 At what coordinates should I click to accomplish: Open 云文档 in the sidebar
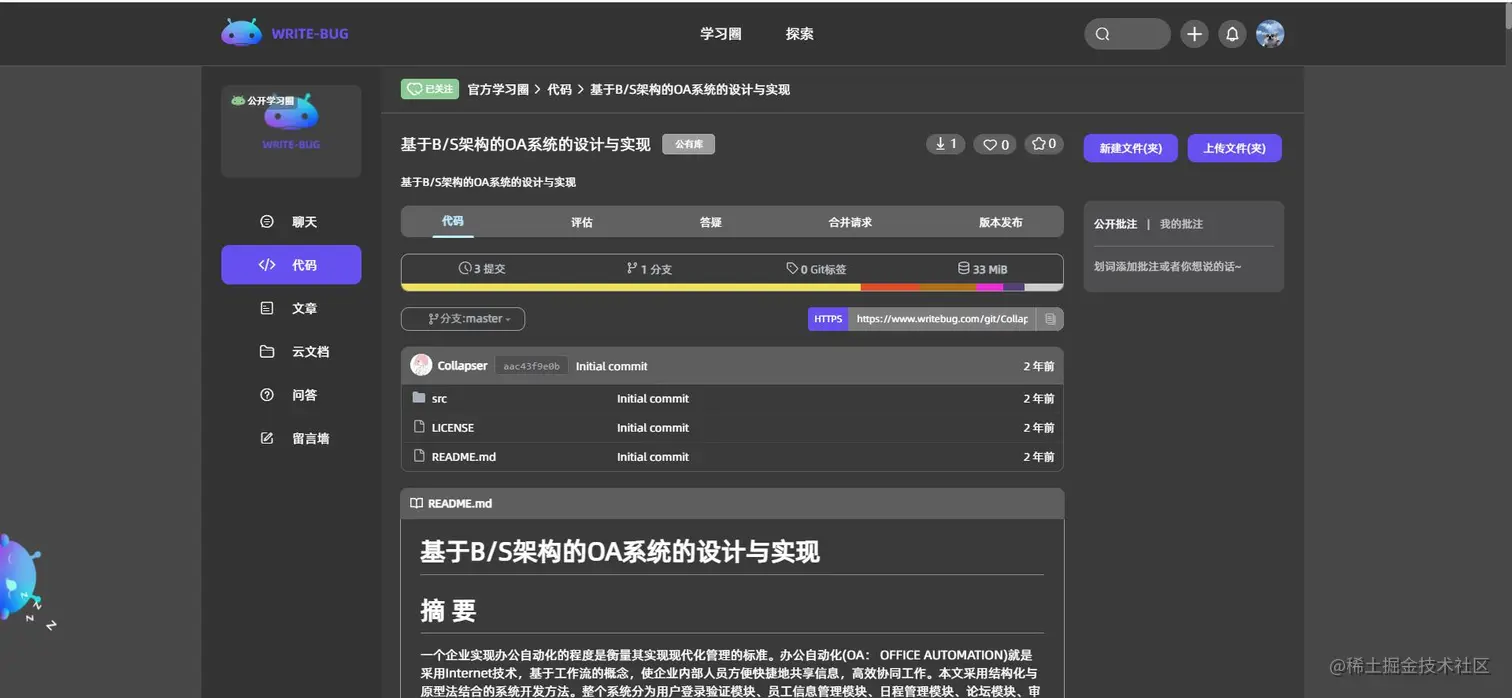coord(291,352)
